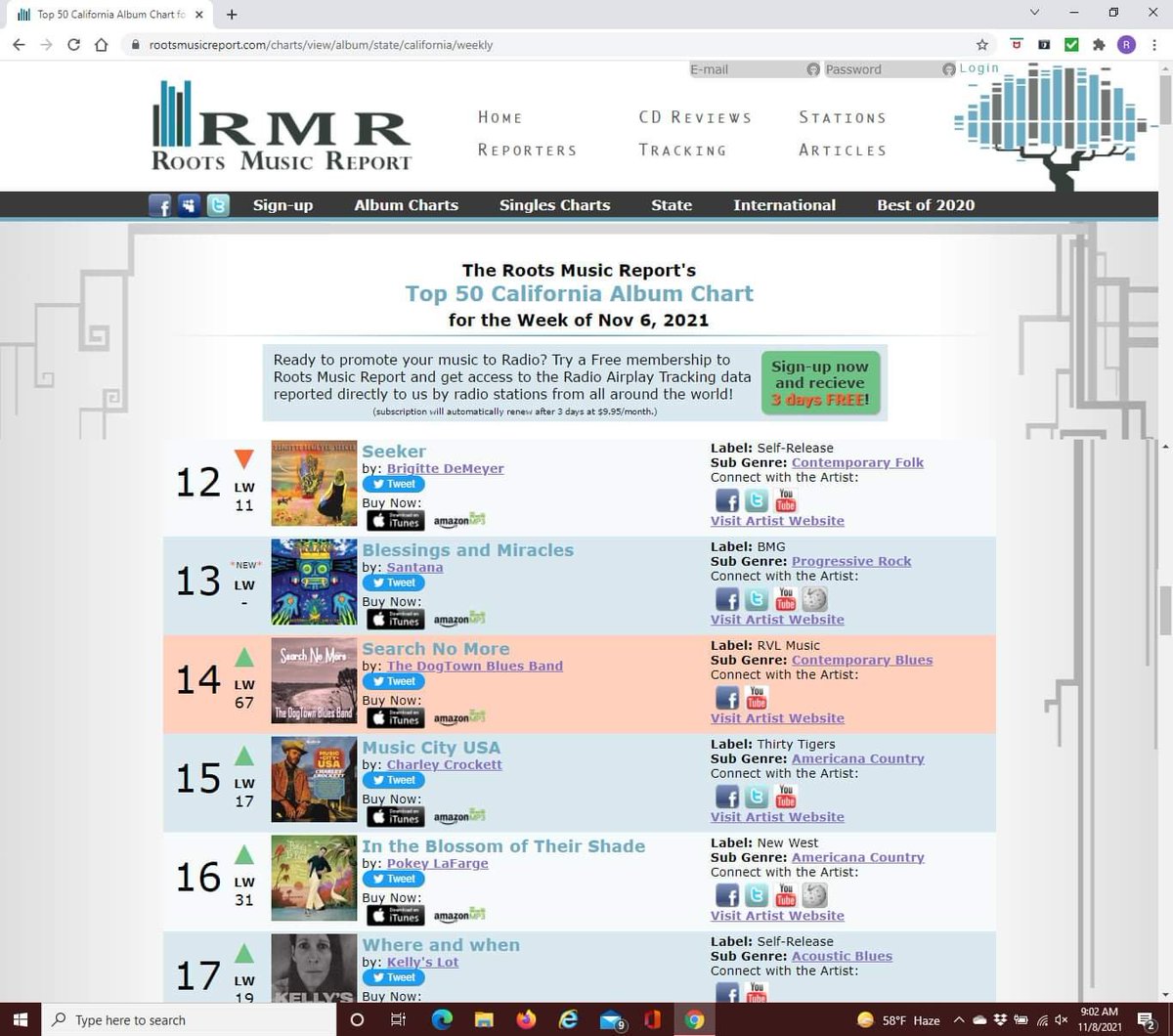This screenshot has width=1173, height=1036.
Task: Open Brigitte DeMeyer's YouTube icon
Action: [786, 500]
